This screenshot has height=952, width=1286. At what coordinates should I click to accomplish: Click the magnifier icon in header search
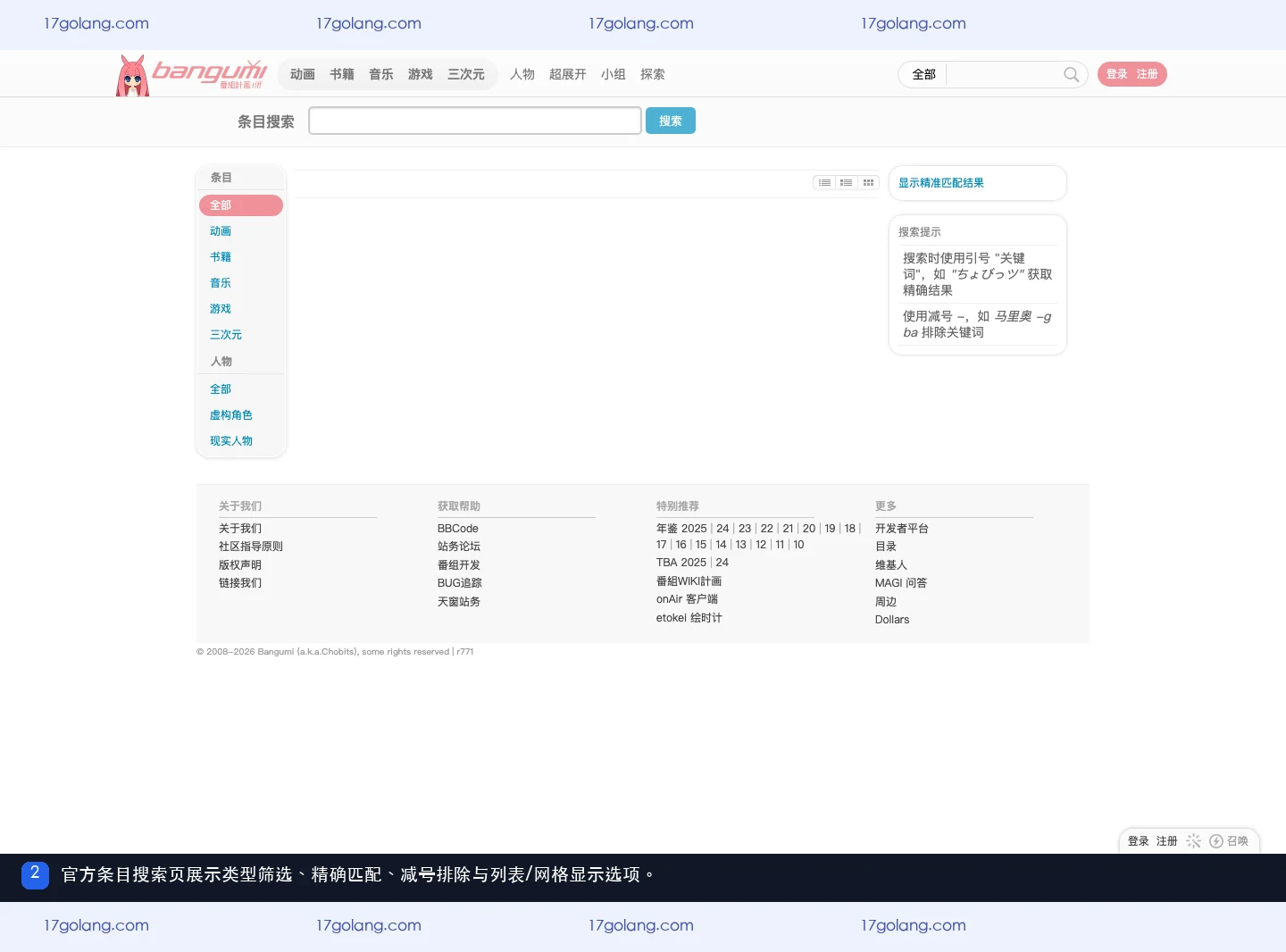(x=1071, y=74)
